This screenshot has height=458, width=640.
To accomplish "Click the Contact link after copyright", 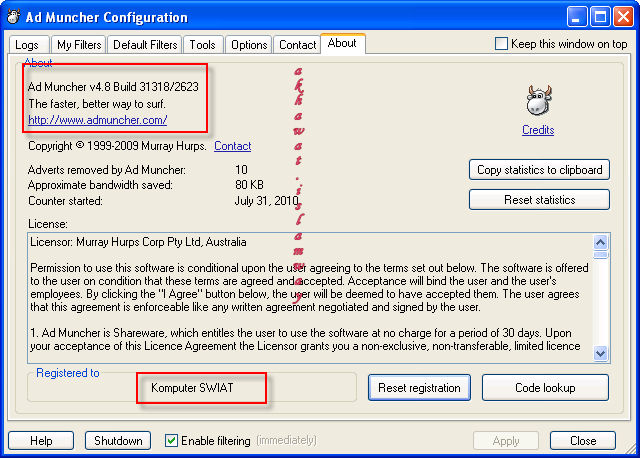I will 233,146.
